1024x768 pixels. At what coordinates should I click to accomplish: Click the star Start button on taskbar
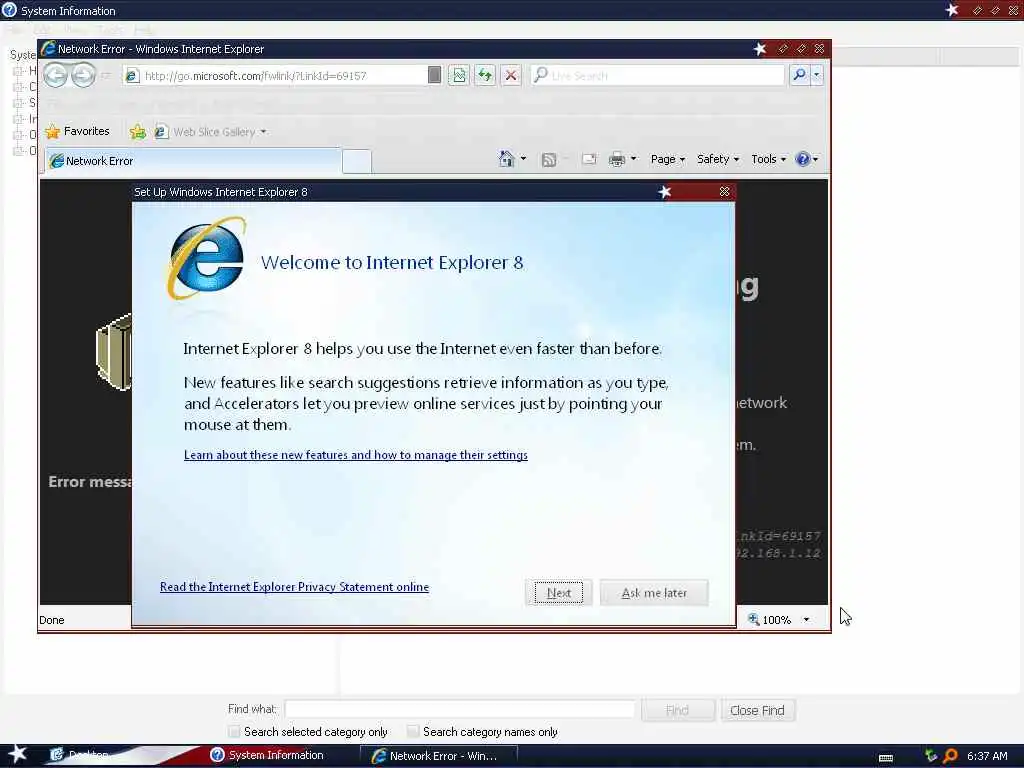(16, 754)
